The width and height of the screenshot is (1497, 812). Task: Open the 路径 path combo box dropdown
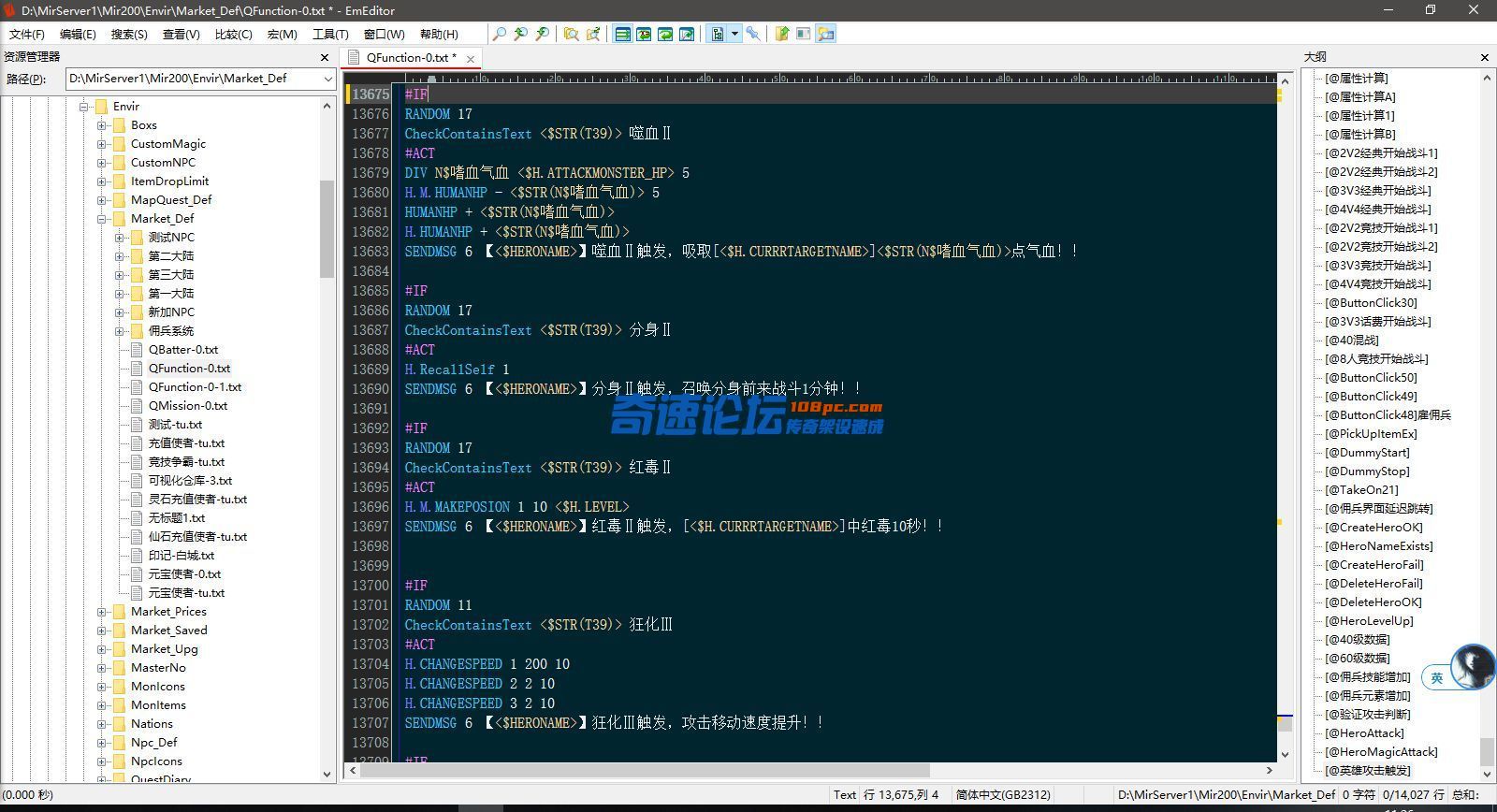[x=327, y=79]
